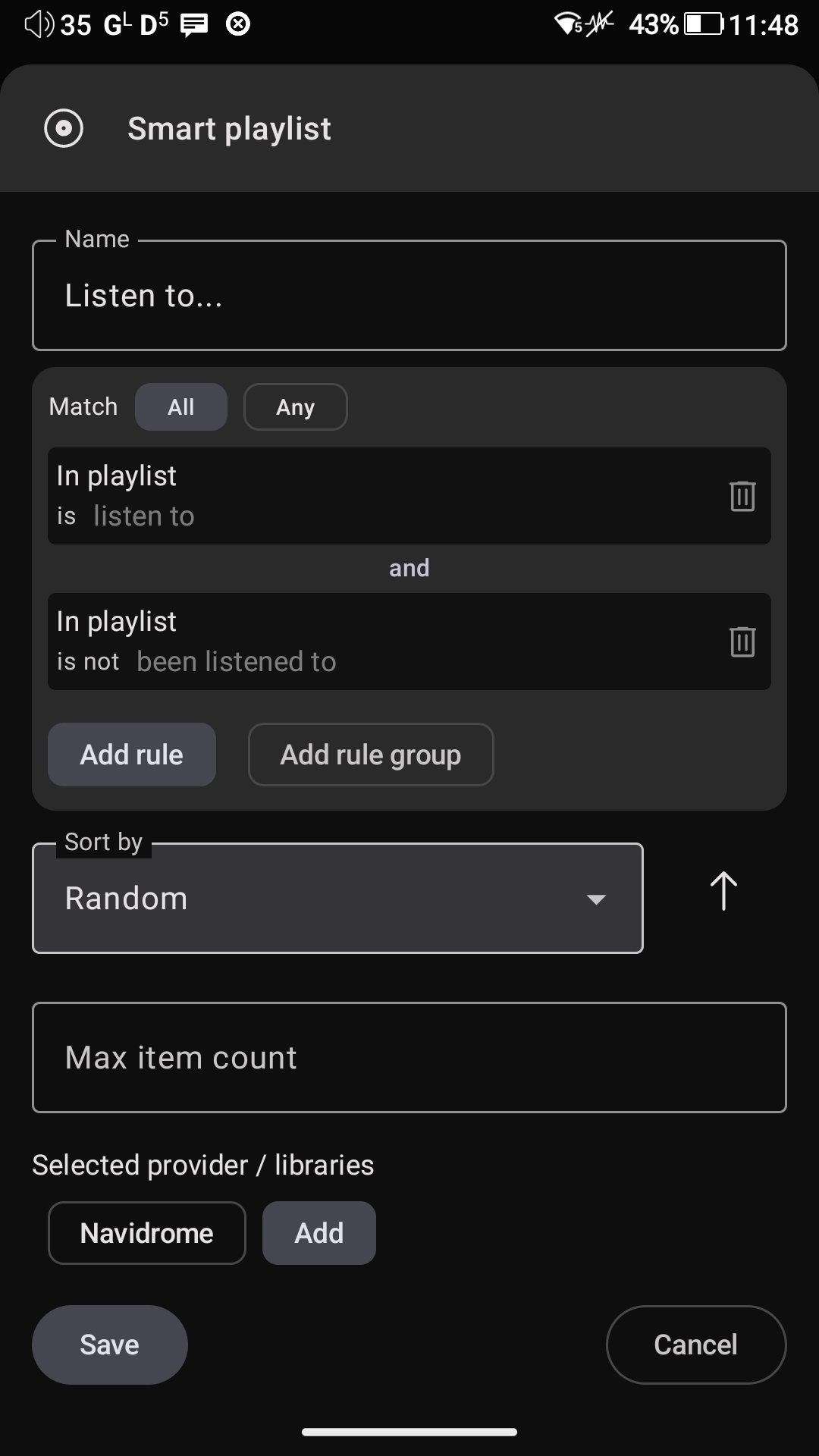Tap the Smart playlist target icon
Screen dimensions: 819x1456
click(x=64, y=128)
